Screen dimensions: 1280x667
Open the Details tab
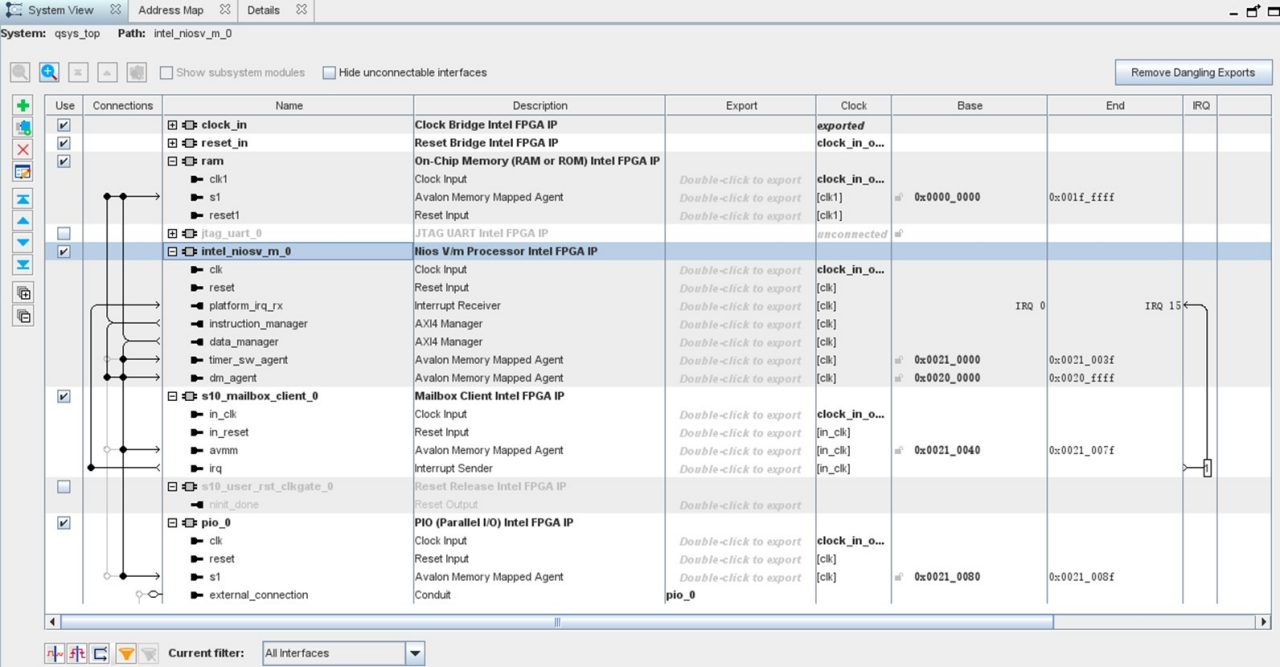point(264,10)
